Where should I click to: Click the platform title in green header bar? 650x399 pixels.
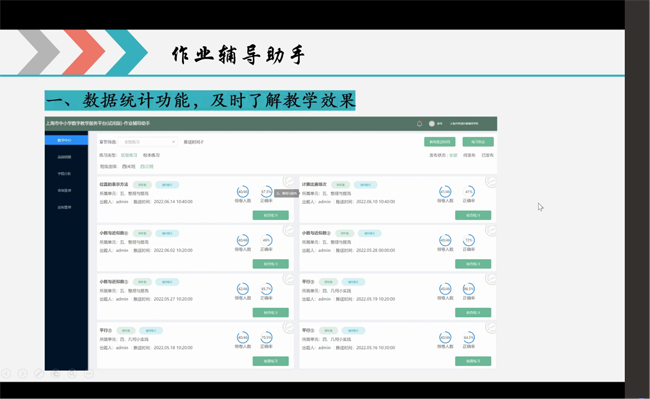(x=98, y=123)
